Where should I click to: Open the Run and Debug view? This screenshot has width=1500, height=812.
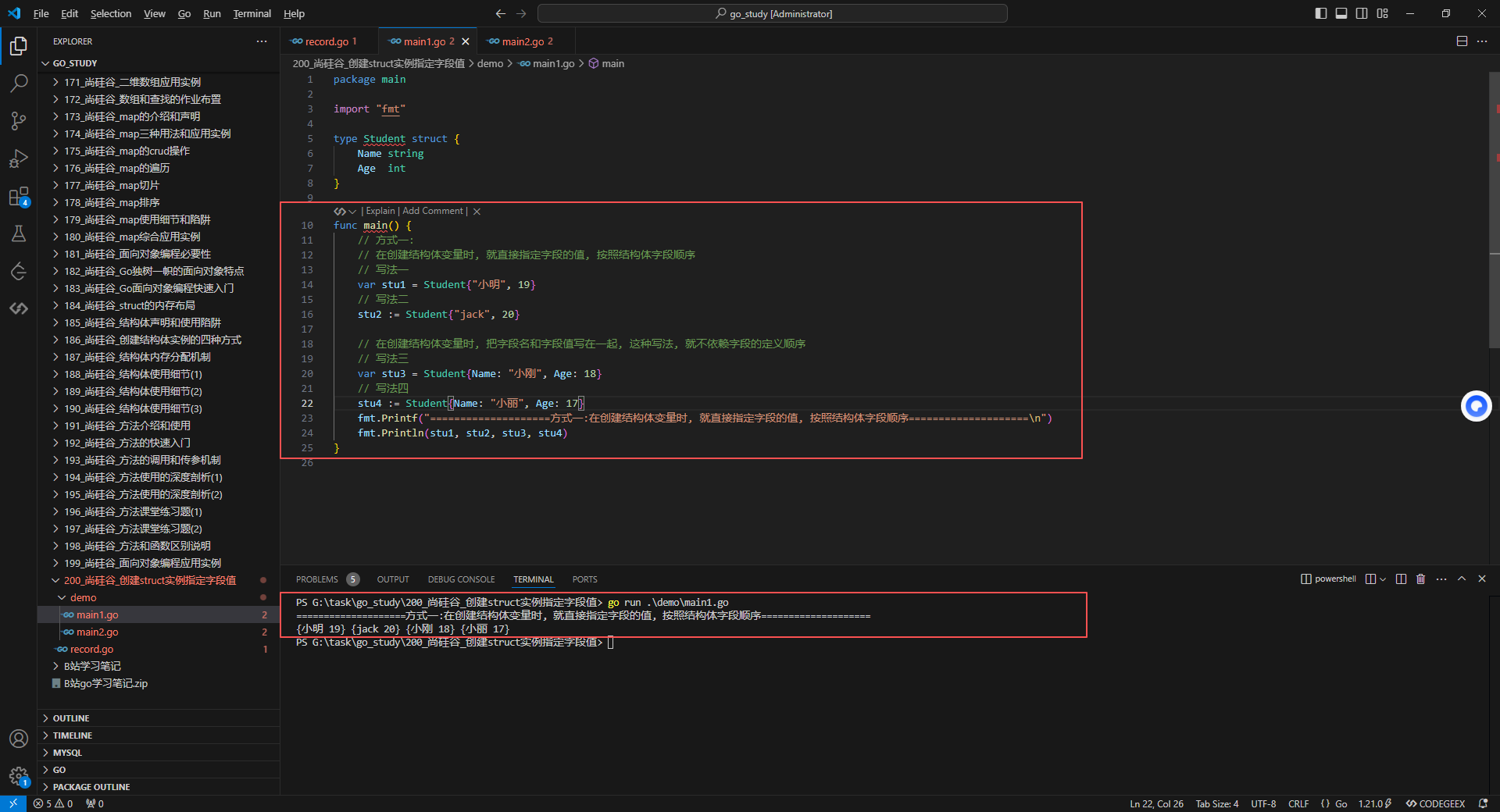[19, 158]
